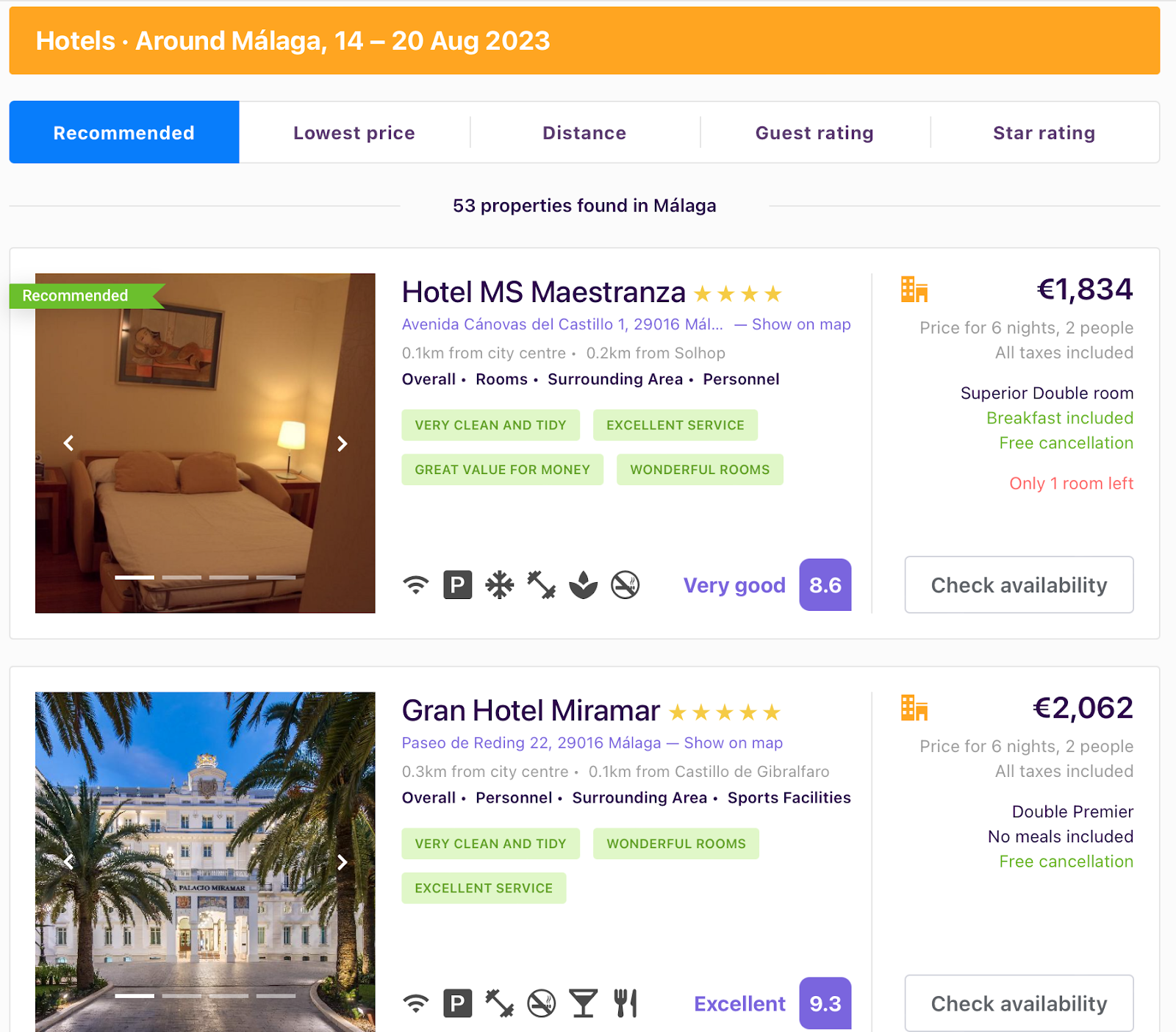
Task: Click hotel building icon next to €1,834
Action: click(x=914, y=290)
